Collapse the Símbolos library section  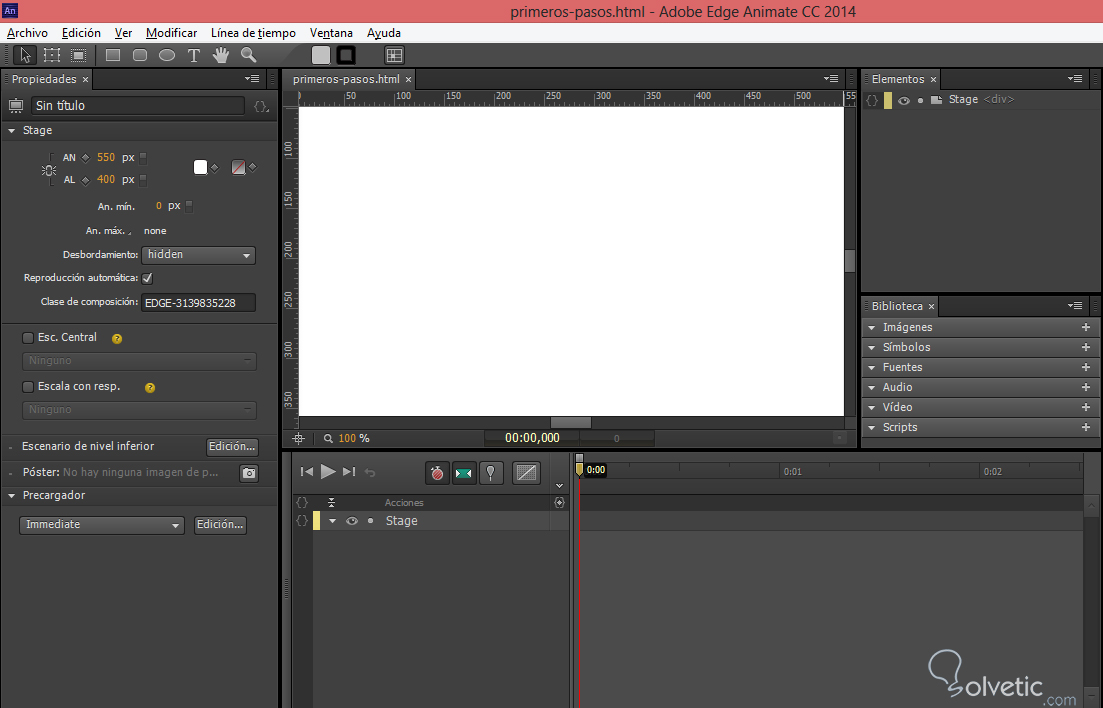pyautogui.click(x=872, y=347)
